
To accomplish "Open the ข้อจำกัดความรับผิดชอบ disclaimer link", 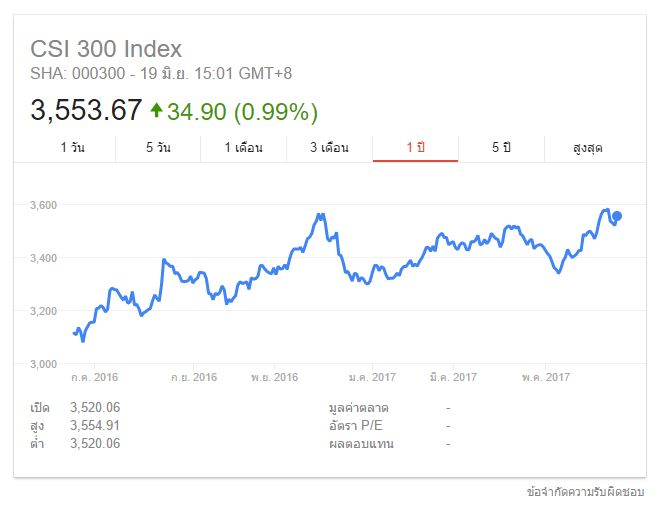I will [x=586, y=493].
